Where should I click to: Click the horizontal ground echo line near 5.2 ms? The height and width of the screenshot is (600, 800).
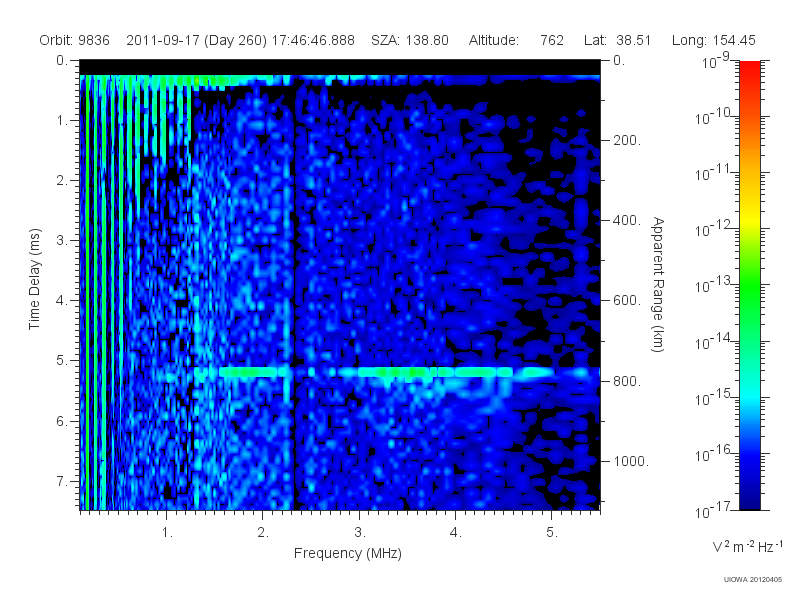396,372
